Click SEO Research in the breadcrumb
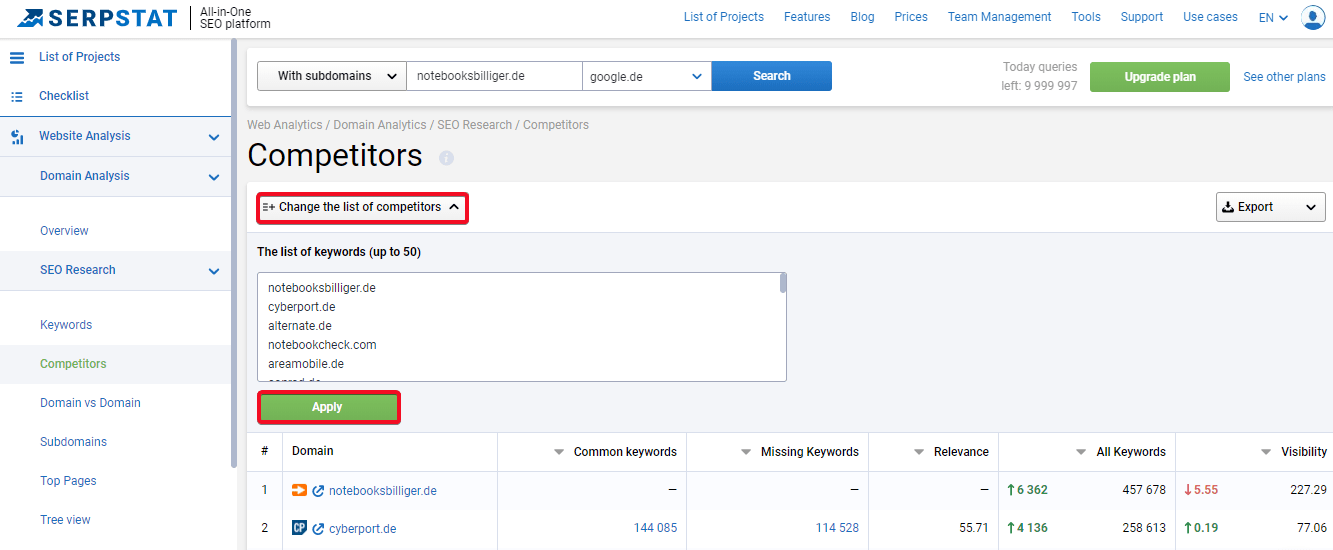The height and width of the screenshot is (550, 1333). (475, 125)
